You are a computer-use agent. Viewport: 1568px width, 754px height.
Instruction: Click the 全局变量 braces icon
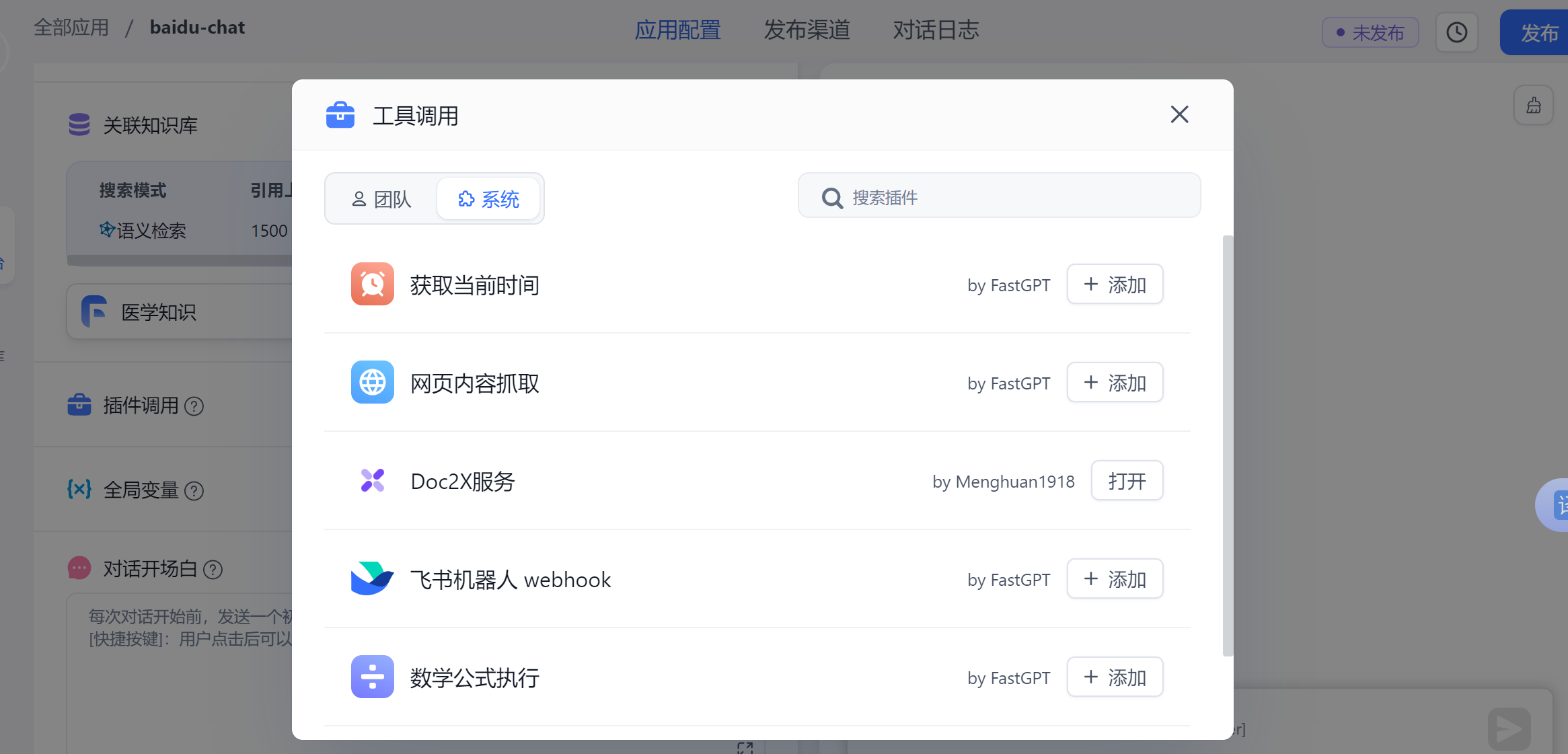coord(79,489)
